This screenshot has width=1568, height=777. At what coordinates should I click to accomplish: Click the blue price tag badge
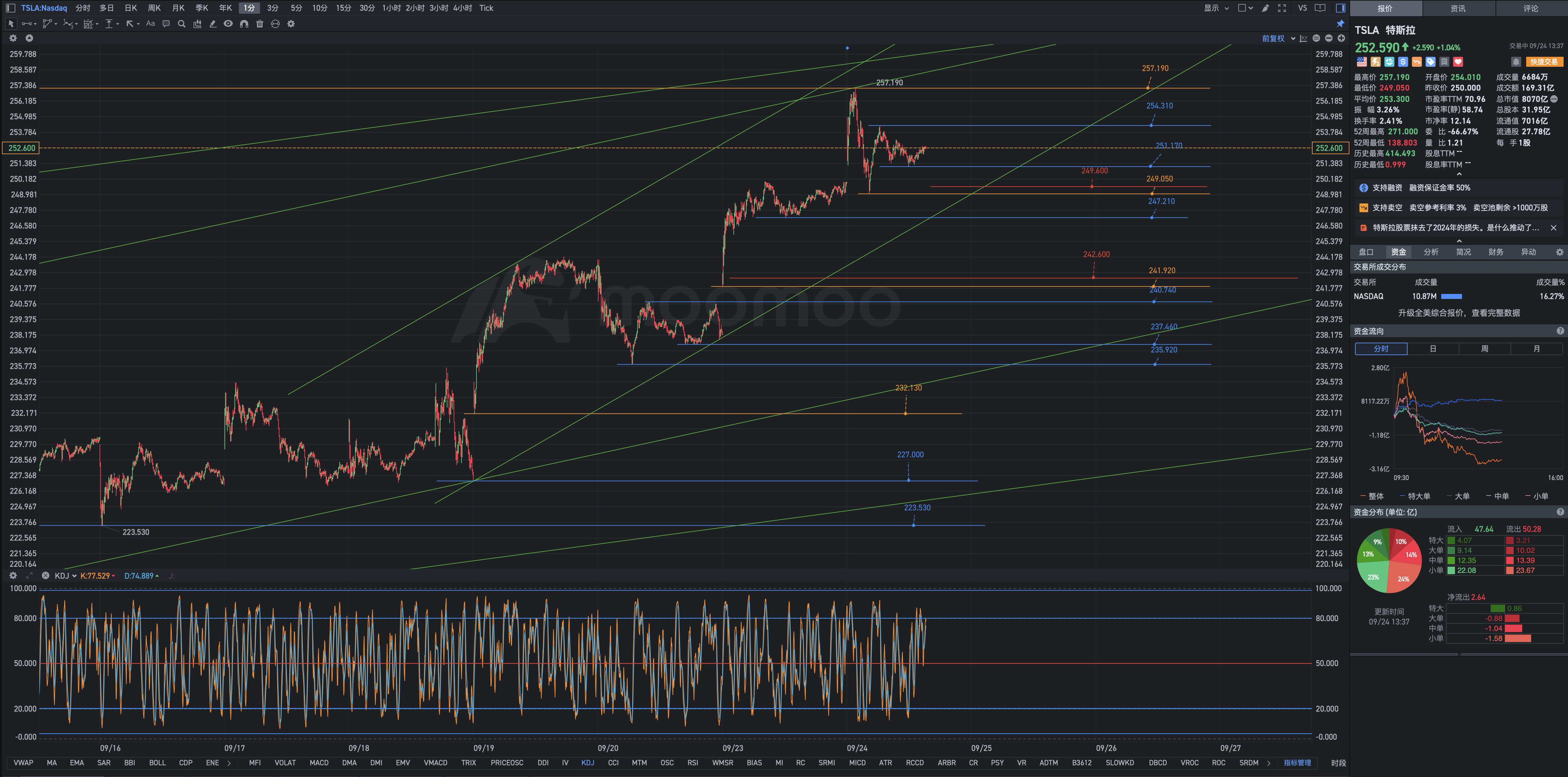1430,62
